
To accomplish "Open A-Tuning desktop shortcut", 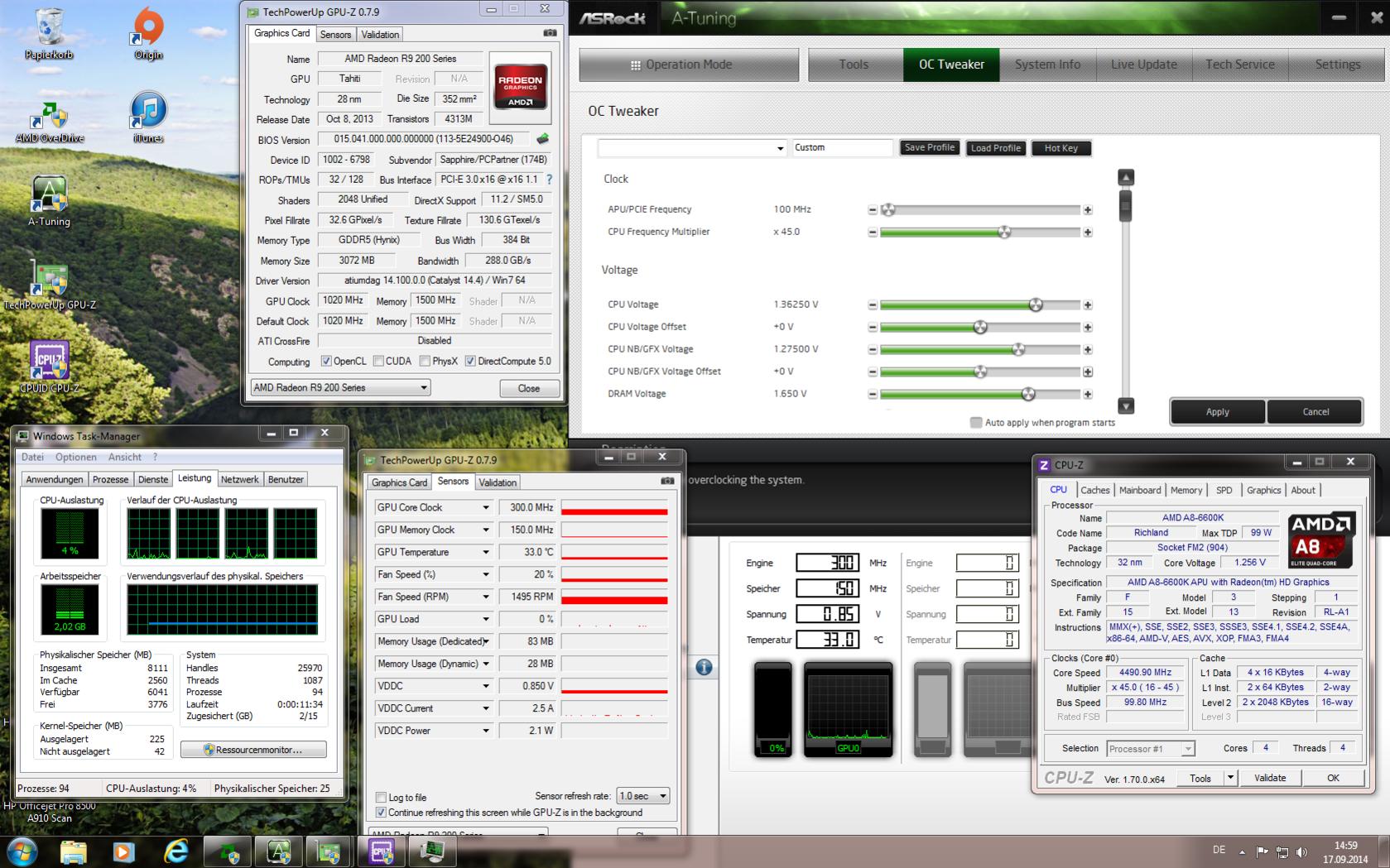I will (x=49, y=201).
